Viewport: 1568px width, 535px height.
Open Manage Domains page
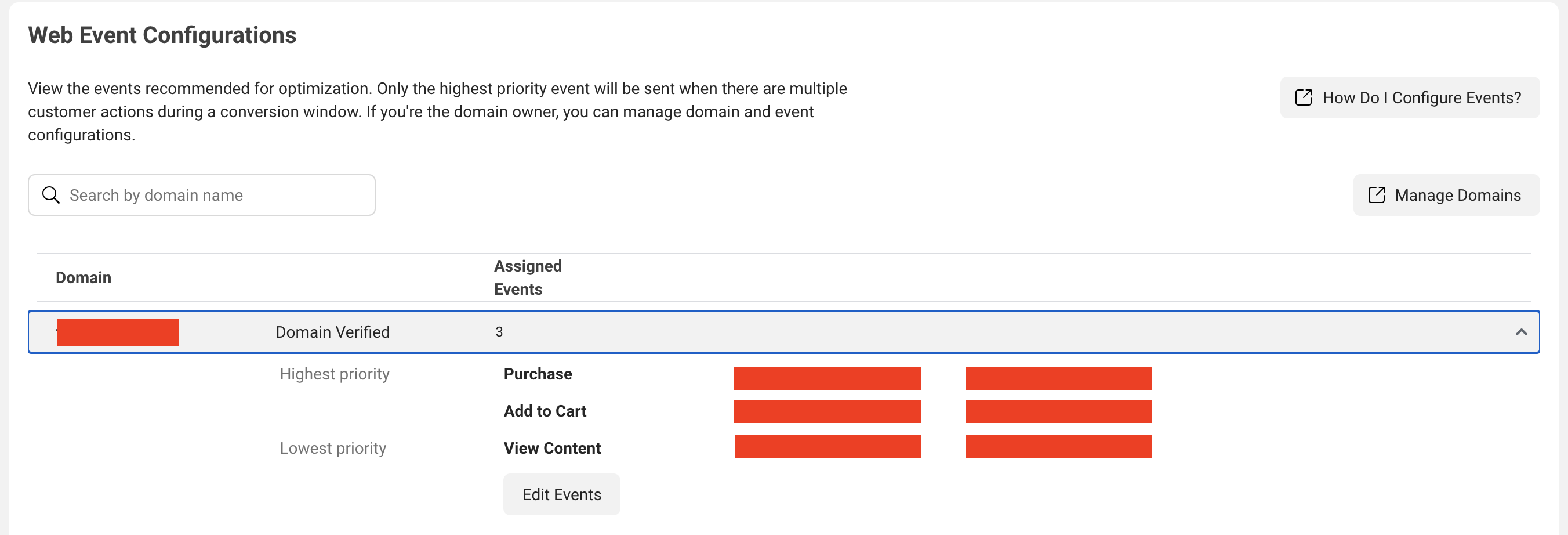click(1446, 195)
